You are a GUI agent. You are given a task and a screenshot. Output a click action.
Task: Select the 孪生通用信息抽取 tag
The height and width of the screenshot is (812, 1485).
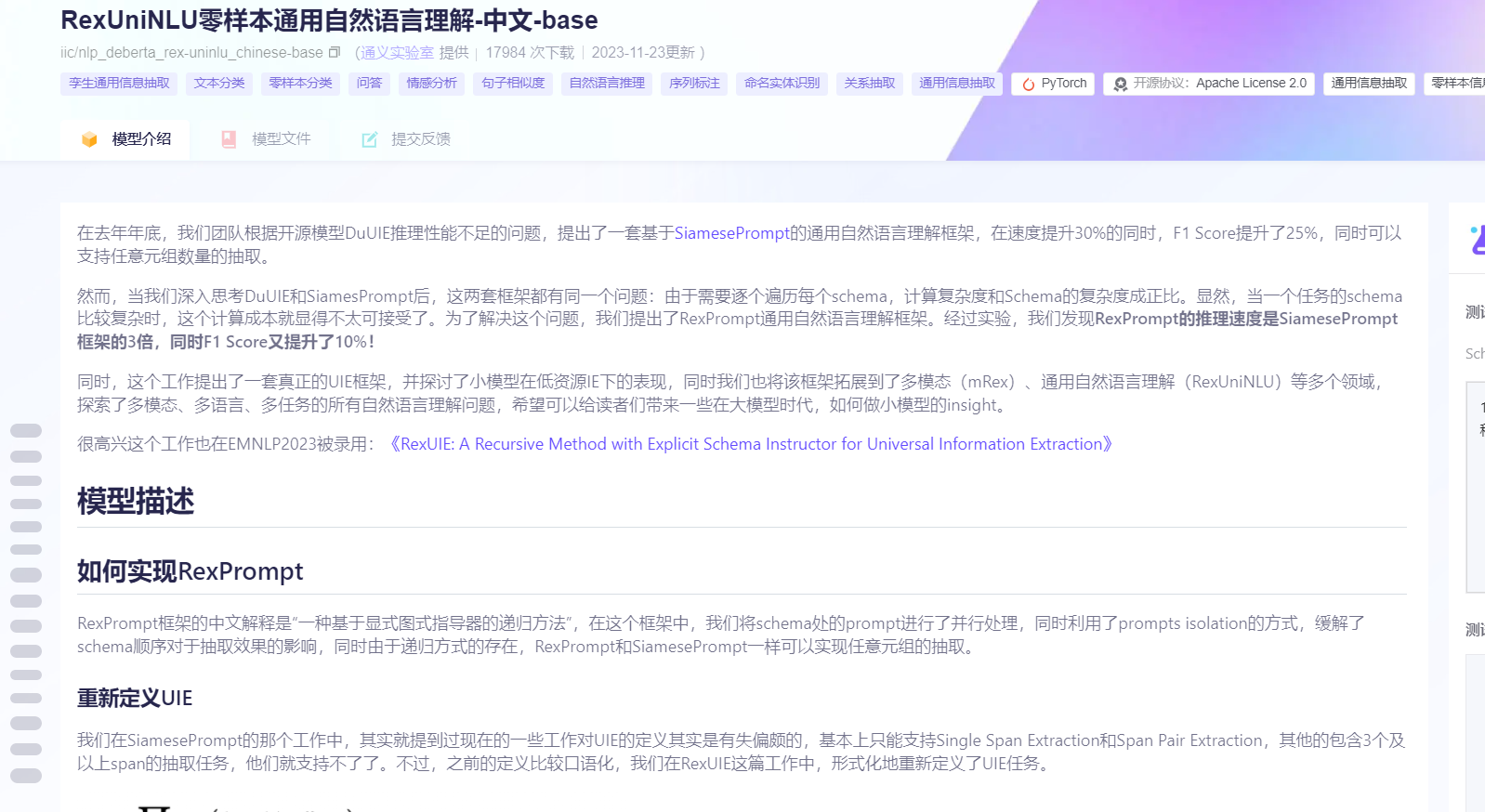click(120, 84)
